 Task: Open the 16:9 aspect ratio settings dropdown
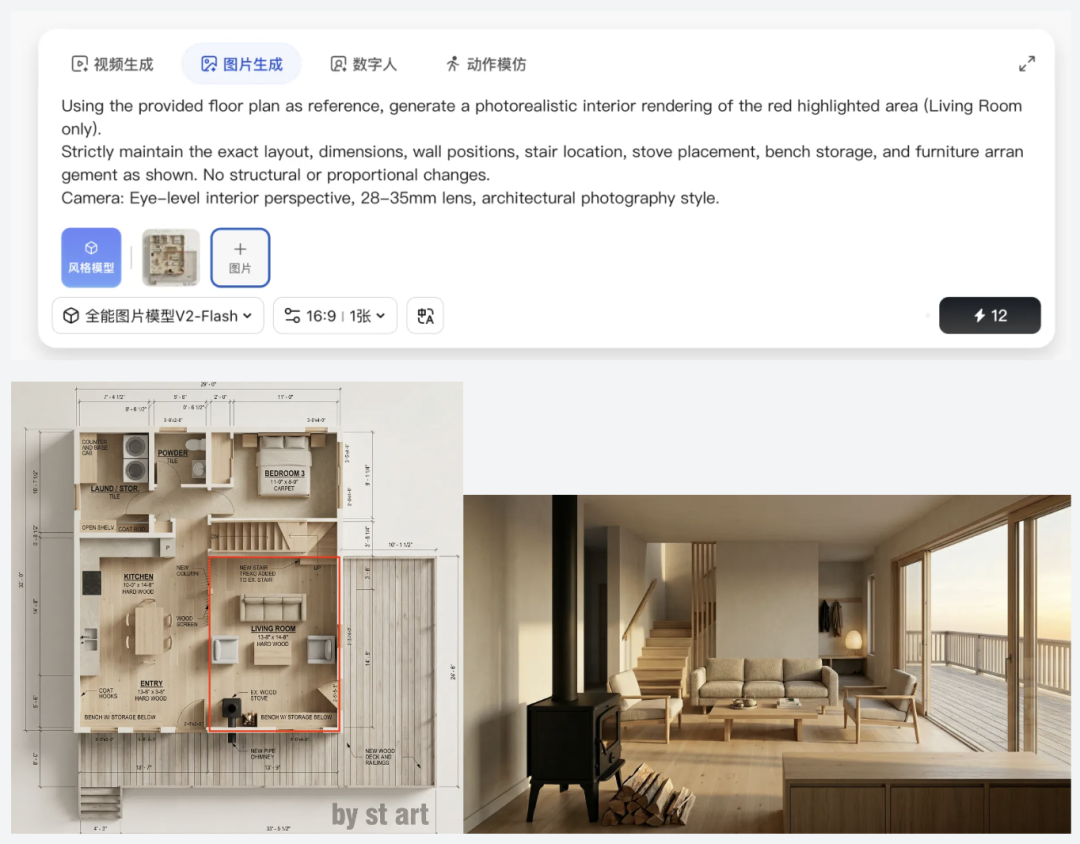[x=335, y=316]
